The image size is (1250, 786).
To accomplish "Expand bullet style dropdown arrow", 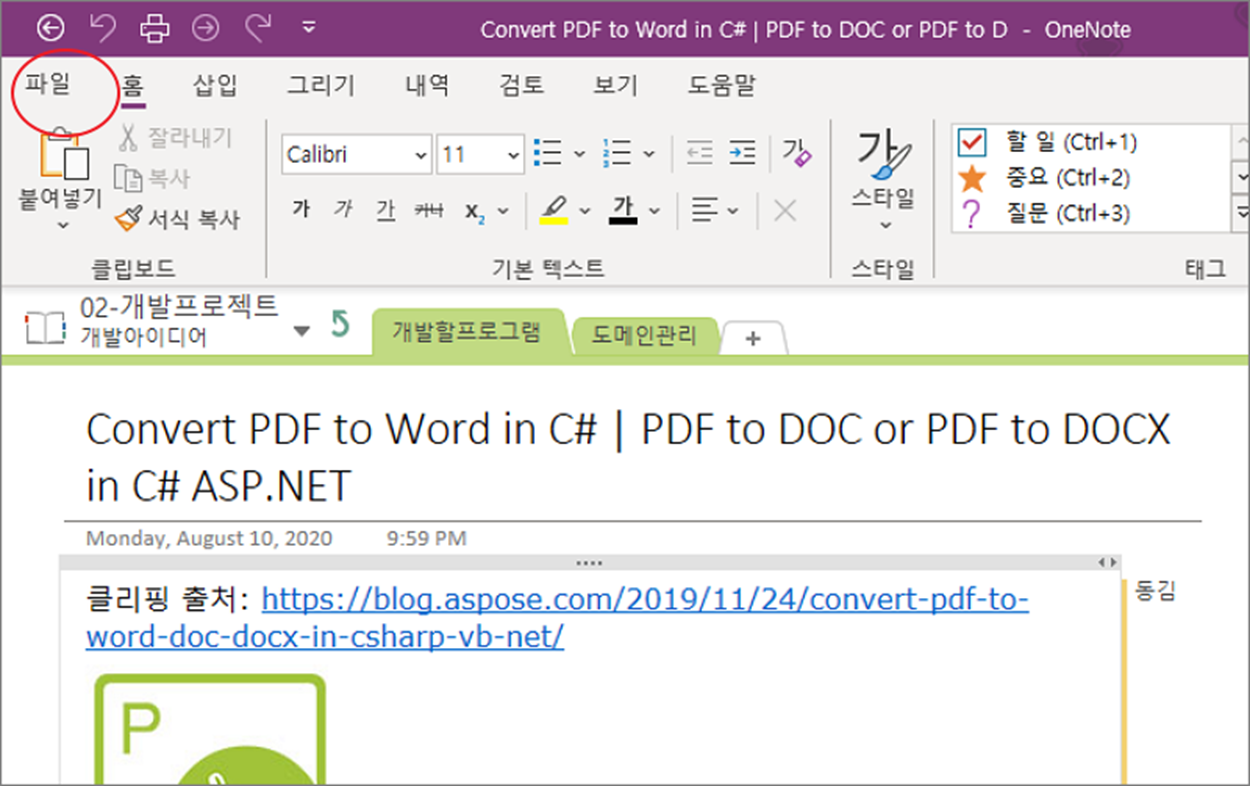I will tap(579, 155).
